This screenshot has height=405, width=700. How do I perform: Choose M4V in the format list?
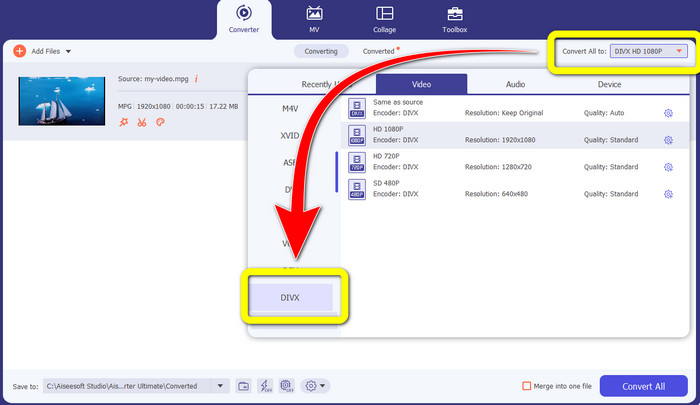tap(290, 109)
